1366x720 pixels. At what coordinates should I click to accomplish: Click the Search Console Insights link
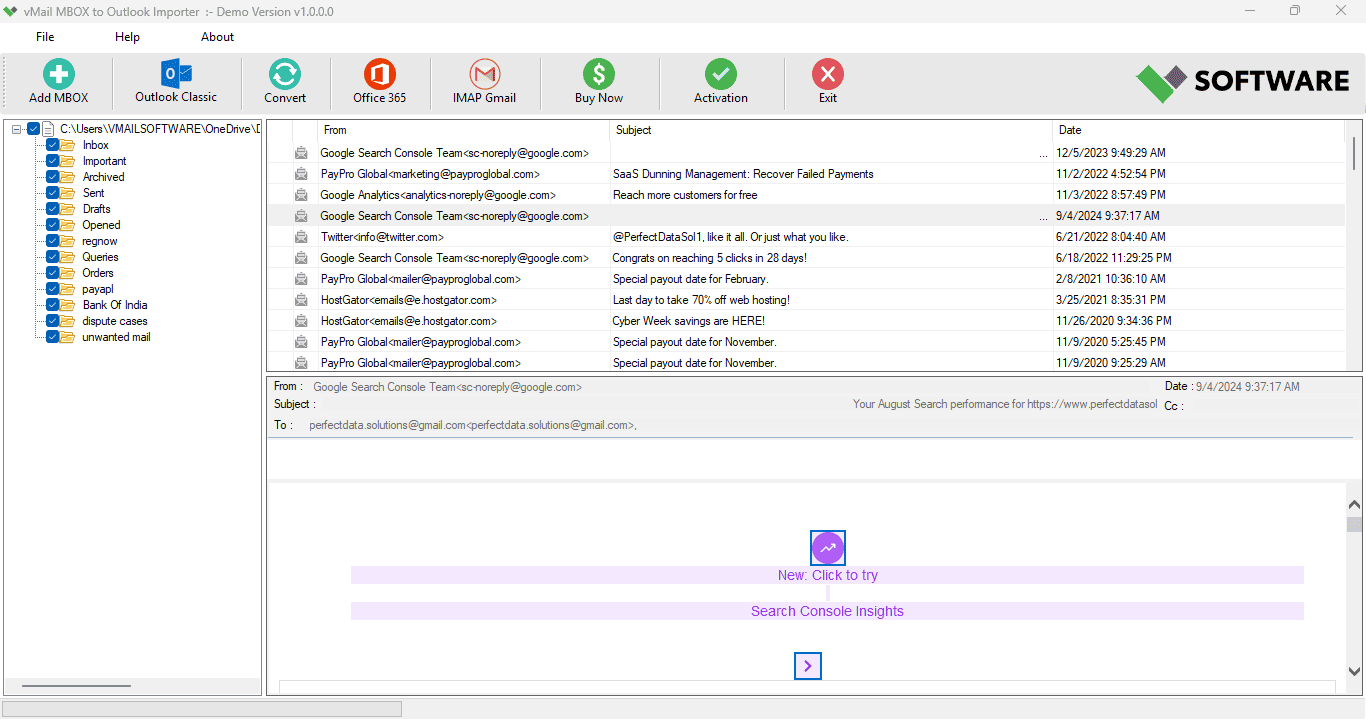[x=827, y=611]
